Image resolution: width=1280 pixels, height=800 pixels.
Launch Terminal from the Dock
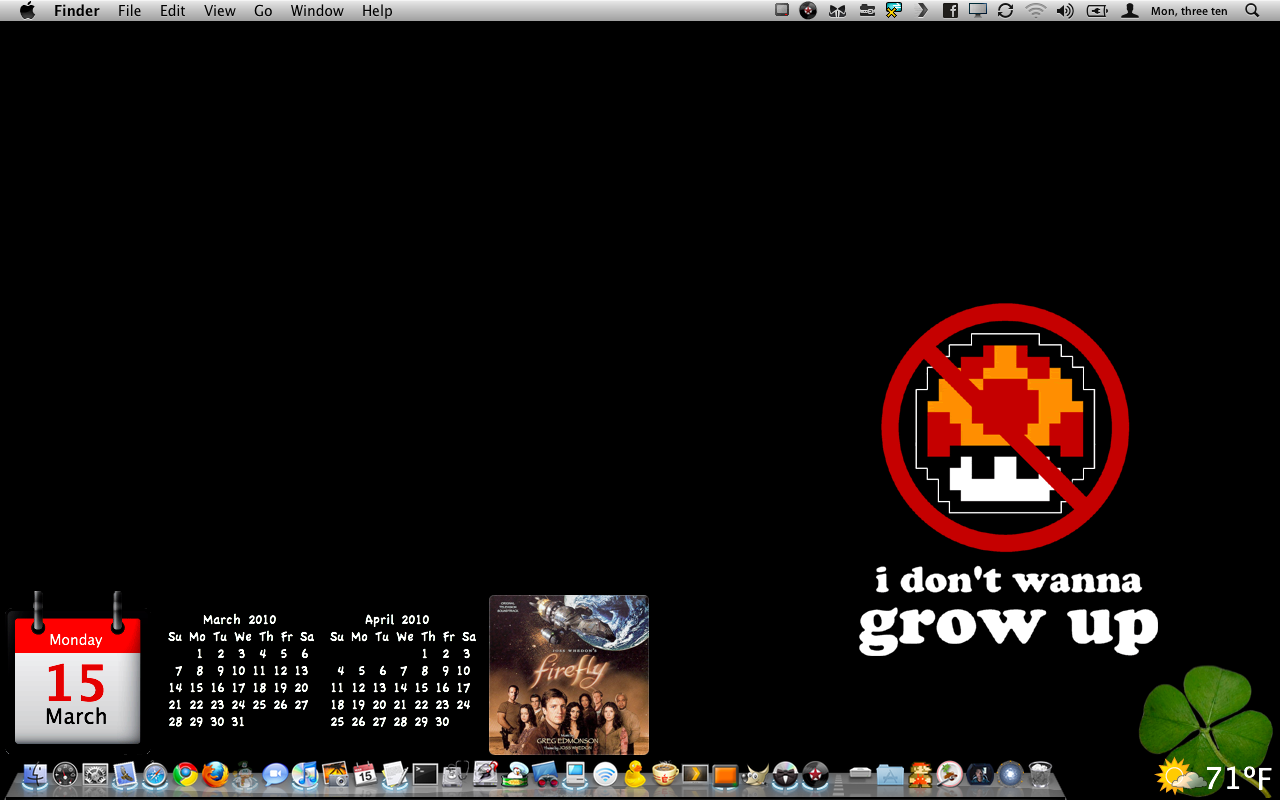[x=425, y=774]
